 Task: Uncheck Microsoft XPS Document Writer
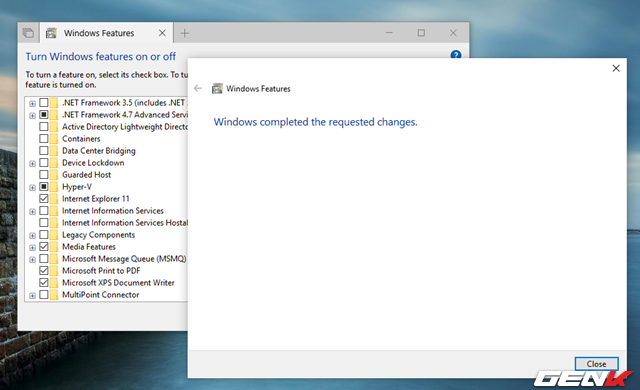pos(44,282)
